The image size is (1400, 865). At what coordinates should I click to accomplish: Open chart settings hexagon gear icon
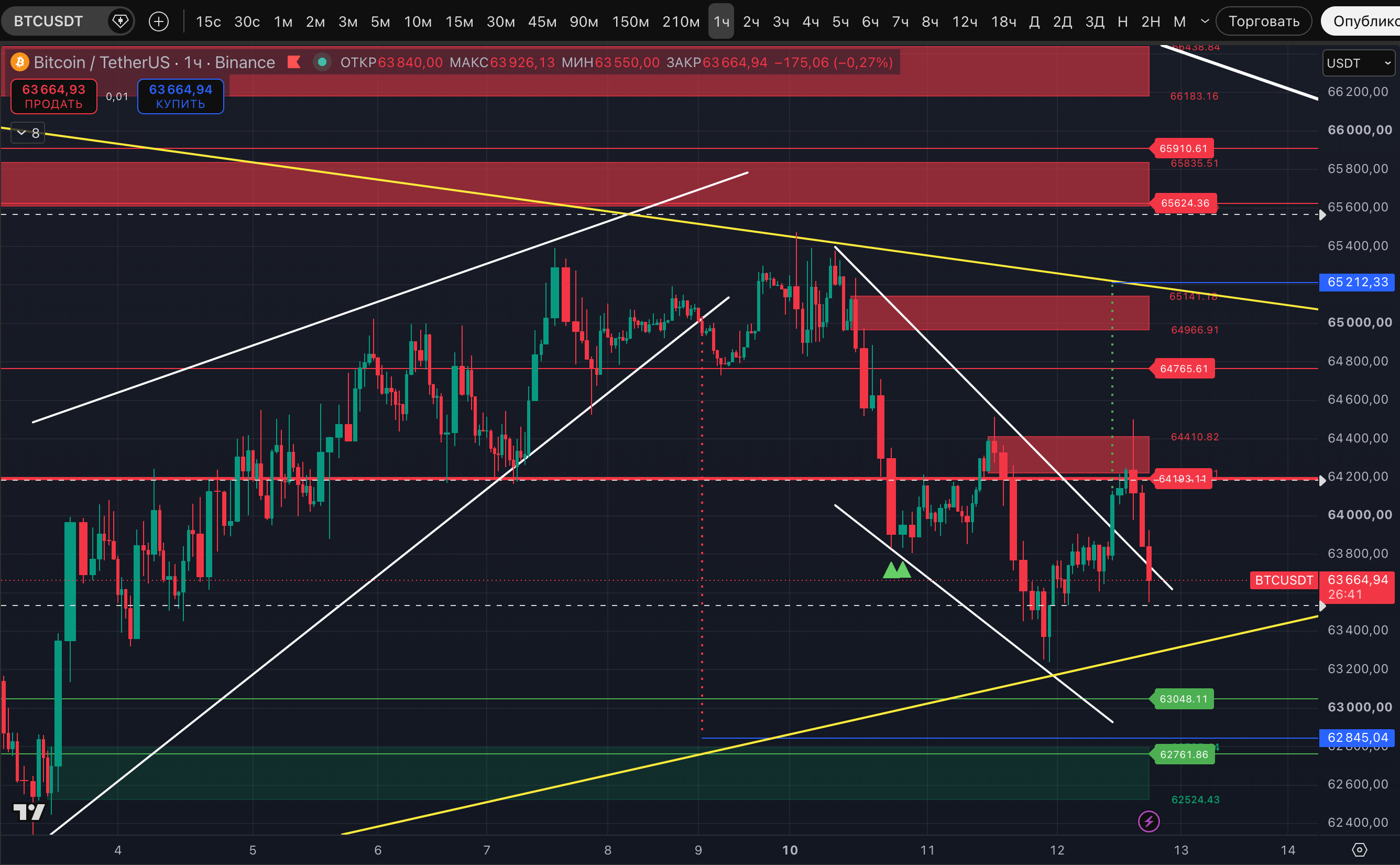click(x=1360, y=850)
